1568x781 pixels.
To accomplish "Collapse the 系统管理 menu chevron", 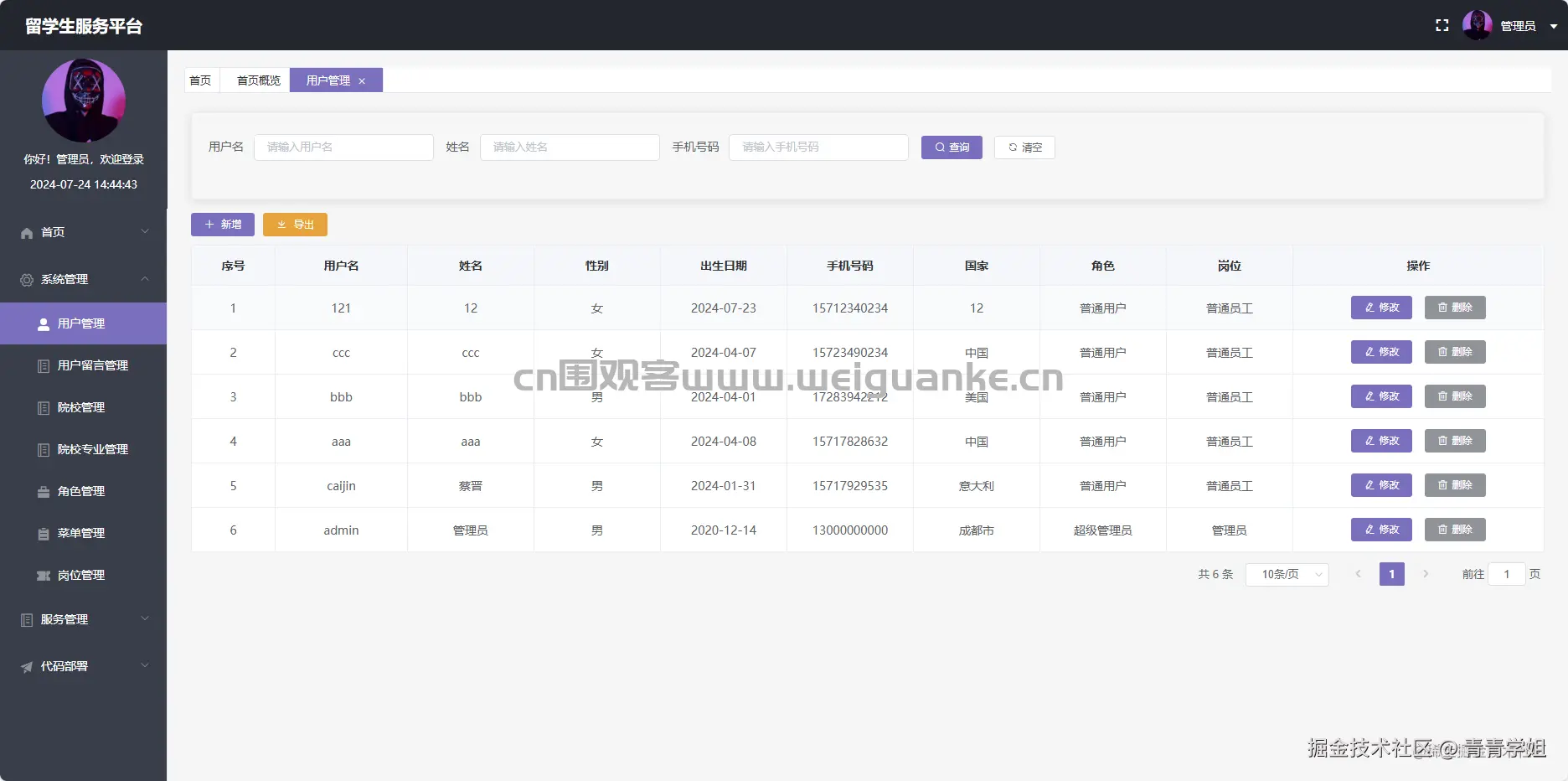I will coord(145,279).
